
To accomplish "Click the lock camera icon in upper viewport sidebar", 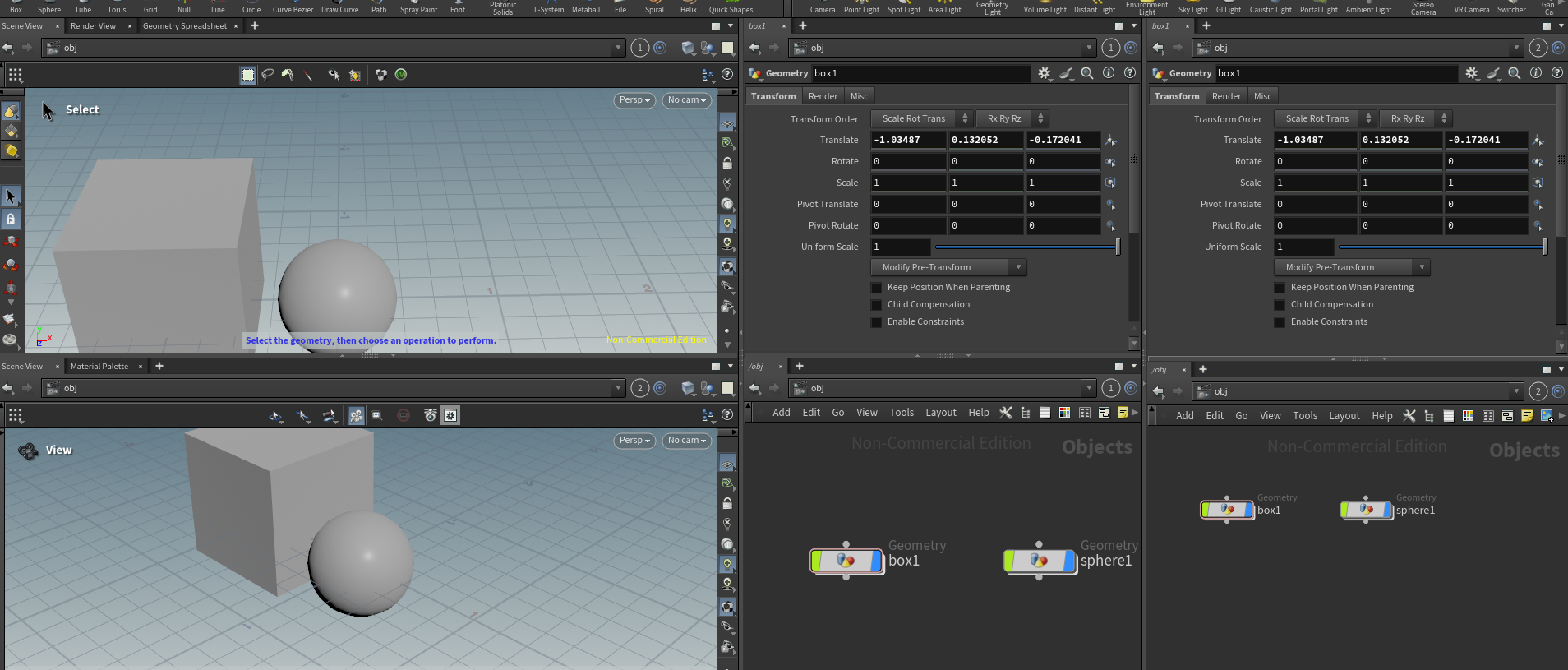I will pyautogui.click(x=727, y=163).
